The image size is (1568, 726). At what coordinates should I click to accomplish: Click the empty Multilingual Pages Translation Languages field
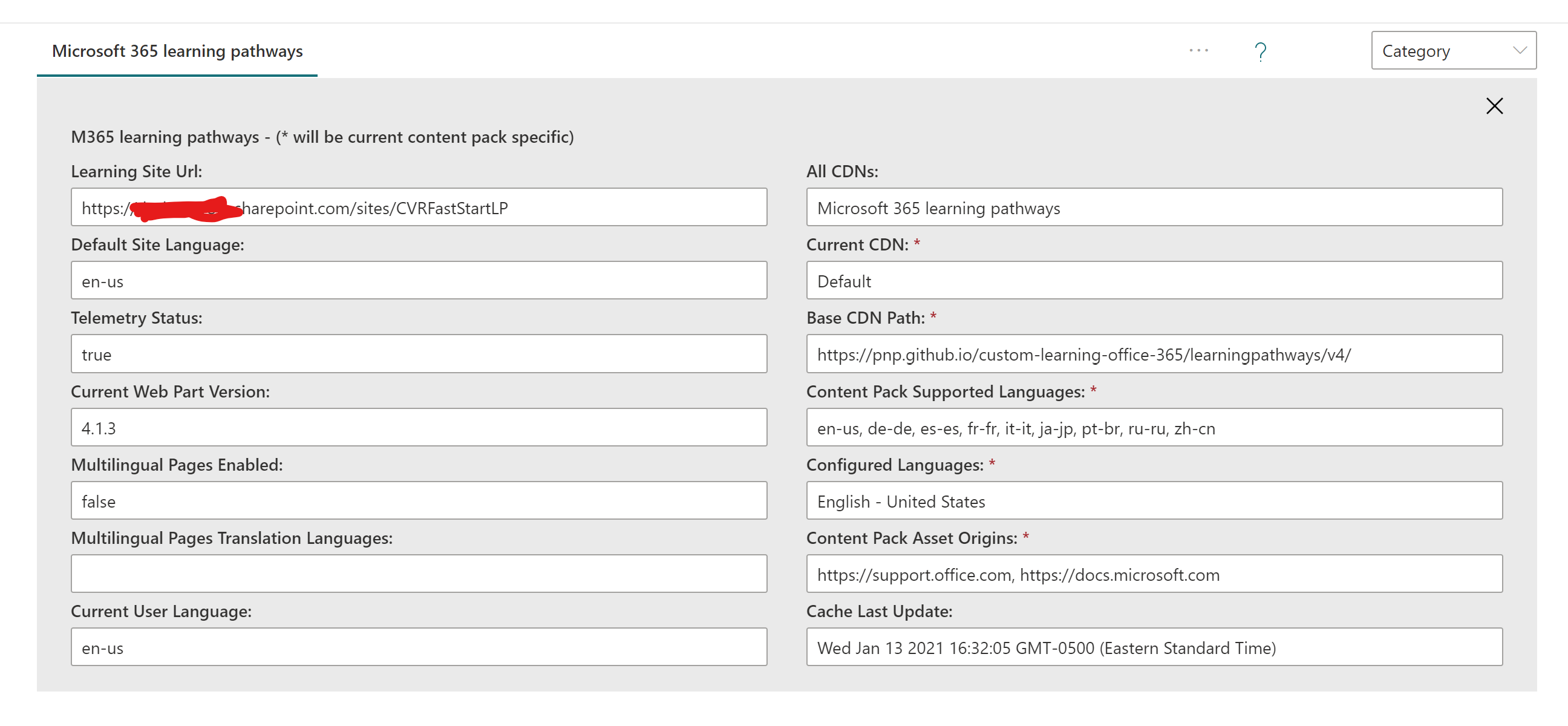click(x=419, y=574)
